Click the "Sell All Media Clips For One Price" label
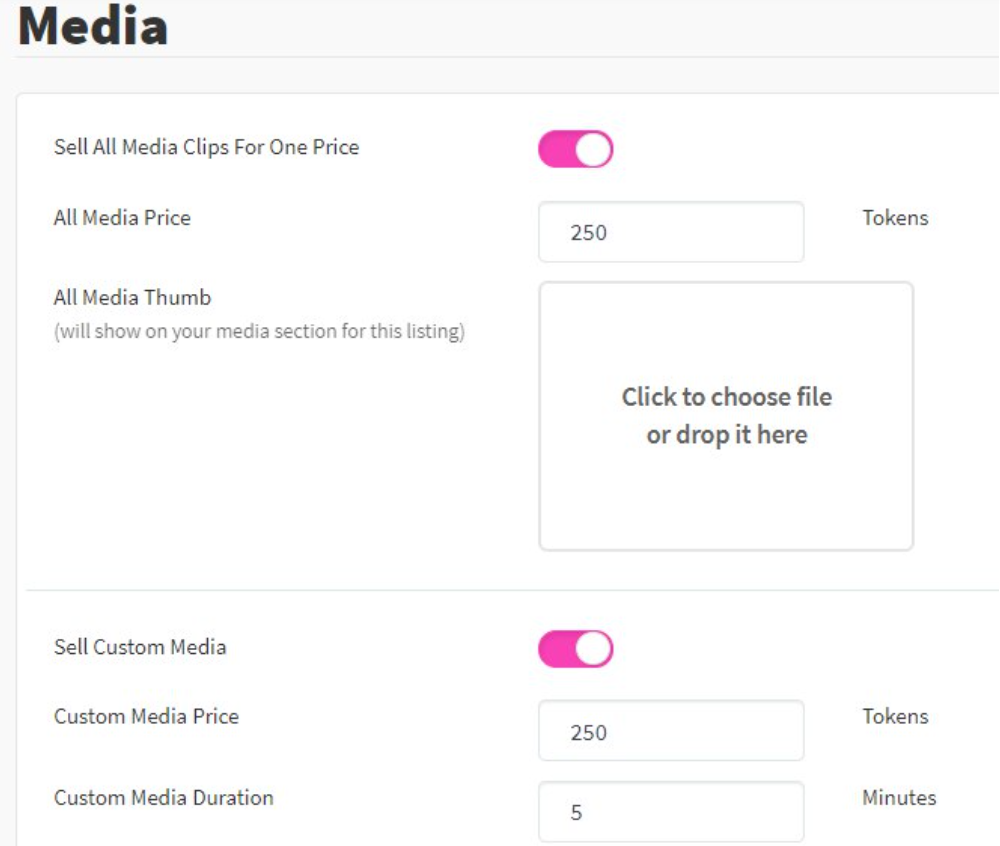Image resolution: width=1000 pixels, height=846 pixels. [206, 147]
